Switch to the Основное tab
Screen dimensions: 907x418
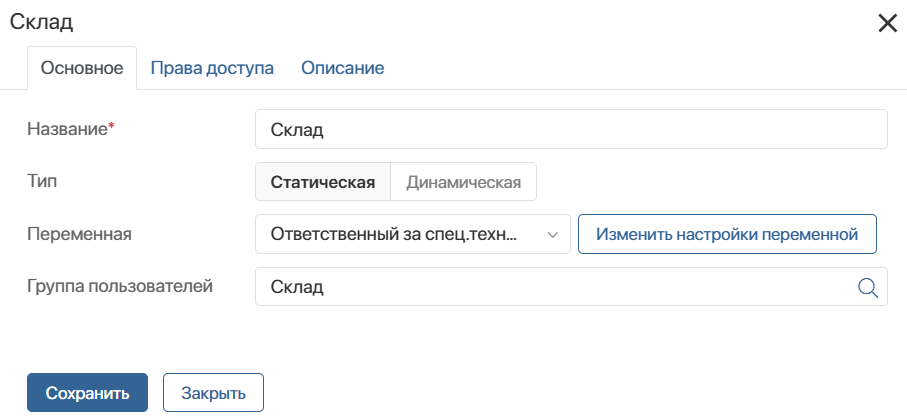[82, 68]
